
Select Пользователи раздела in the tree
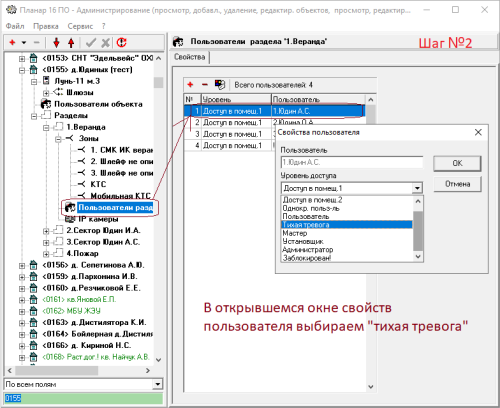point(115,207)
